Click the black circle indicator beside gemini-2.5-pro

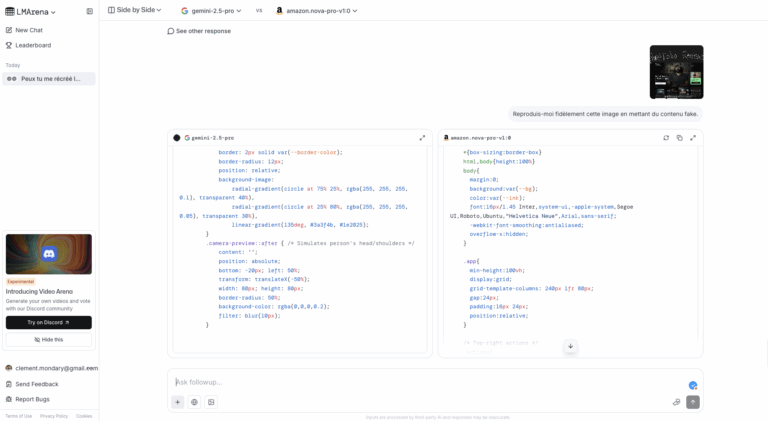point(177,138)
